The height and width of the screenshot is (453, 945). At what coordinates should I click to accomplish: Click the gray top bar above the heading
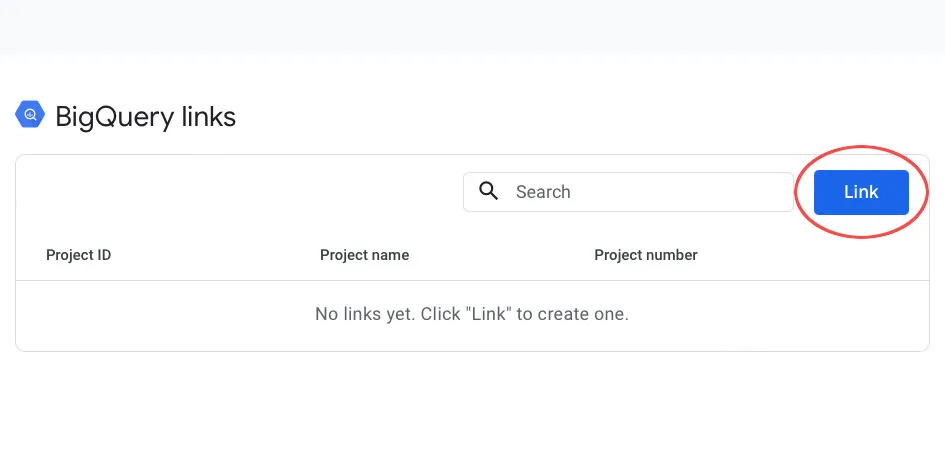point(472,27)
